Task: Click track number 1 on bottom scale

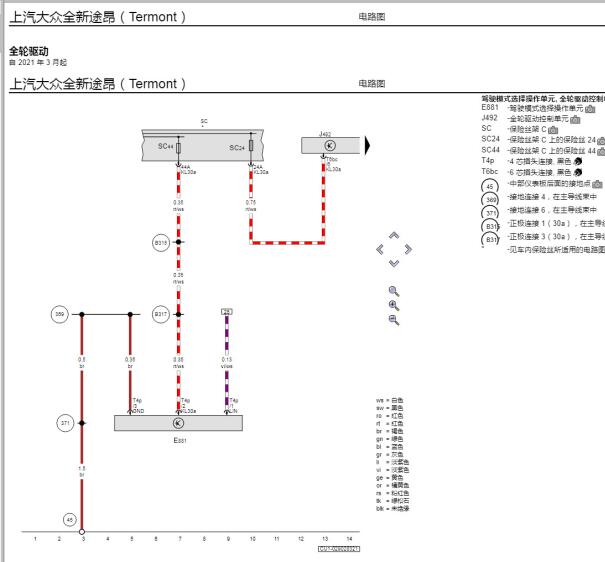Action: pos(35,539)
